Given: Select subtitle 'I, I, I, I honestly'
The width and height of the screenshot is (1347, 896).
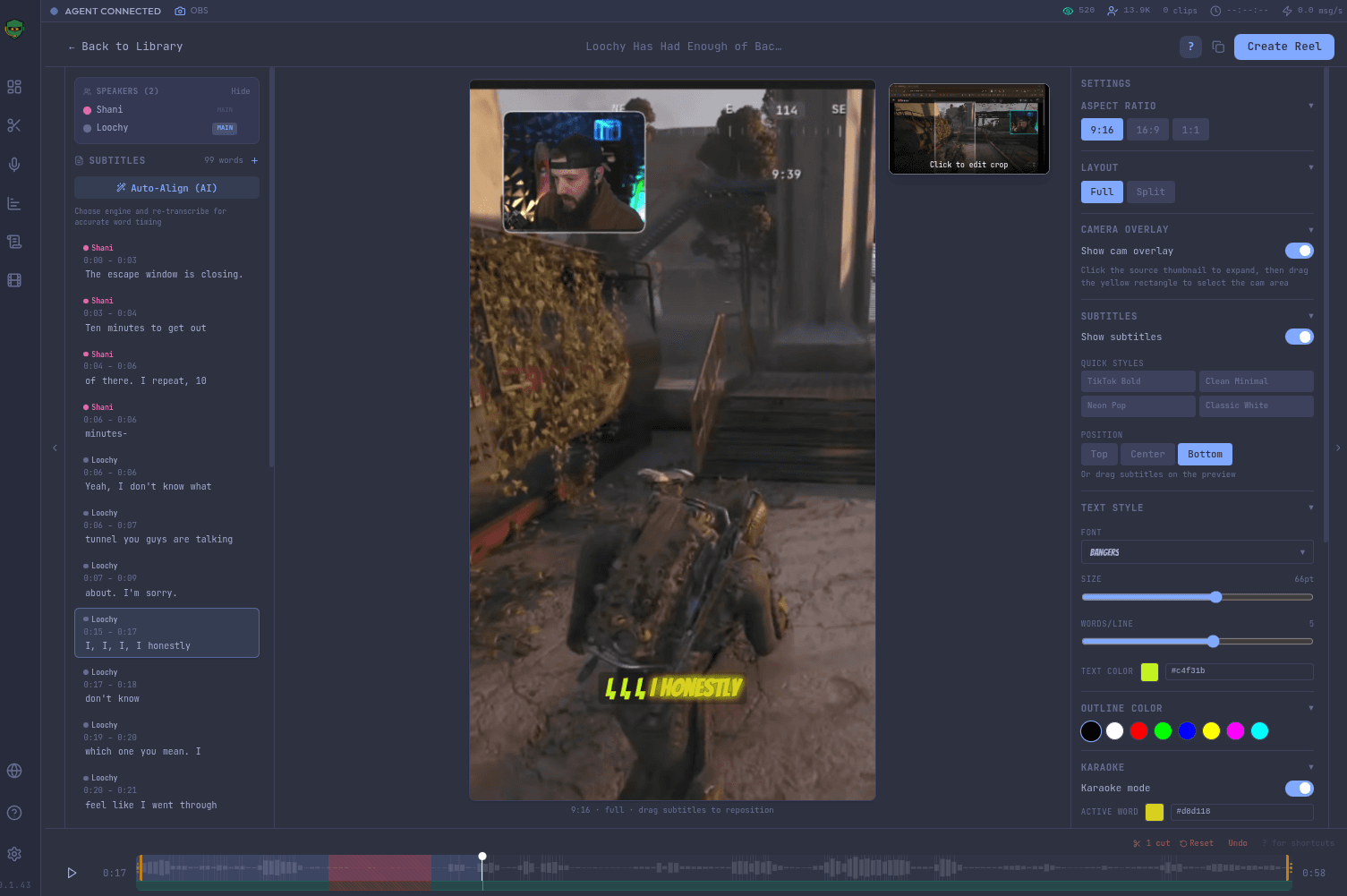Looking at the screenshot, I should [x=166, y=633].
